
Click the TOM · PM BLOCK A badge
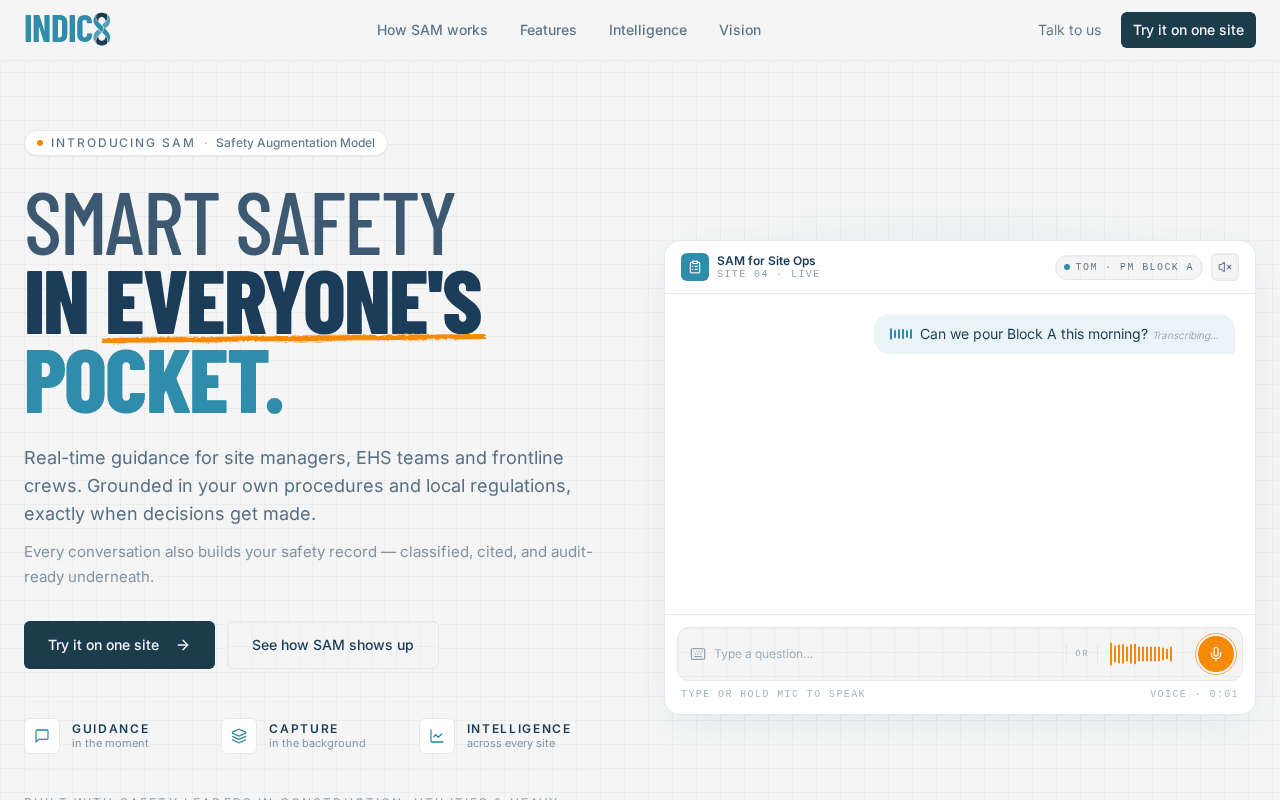coord(1129,267)
